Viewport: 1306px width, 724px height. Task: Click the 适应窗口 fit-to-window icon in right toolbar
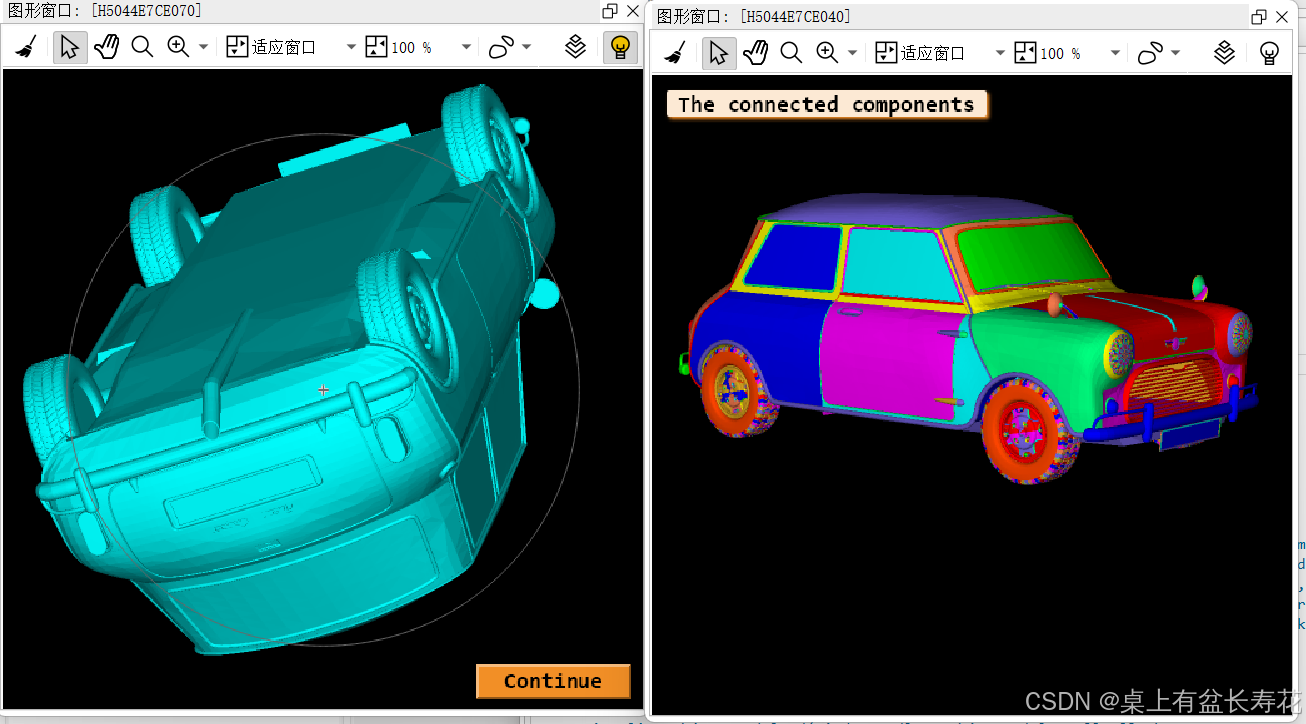[885, 52]
